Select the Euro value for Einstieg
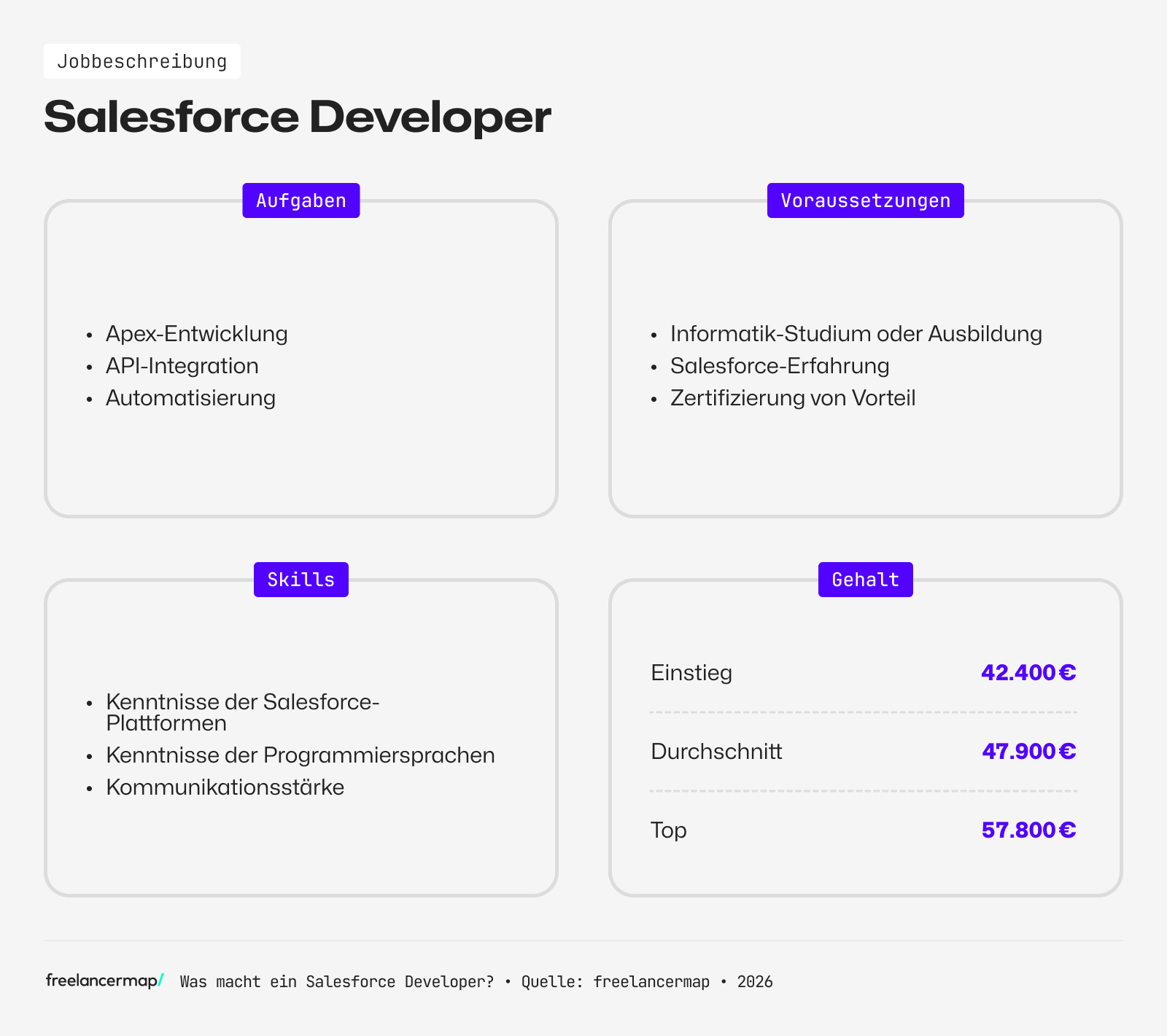The height and width of the screenshot is (1036, 1167). coord(1028,673)
